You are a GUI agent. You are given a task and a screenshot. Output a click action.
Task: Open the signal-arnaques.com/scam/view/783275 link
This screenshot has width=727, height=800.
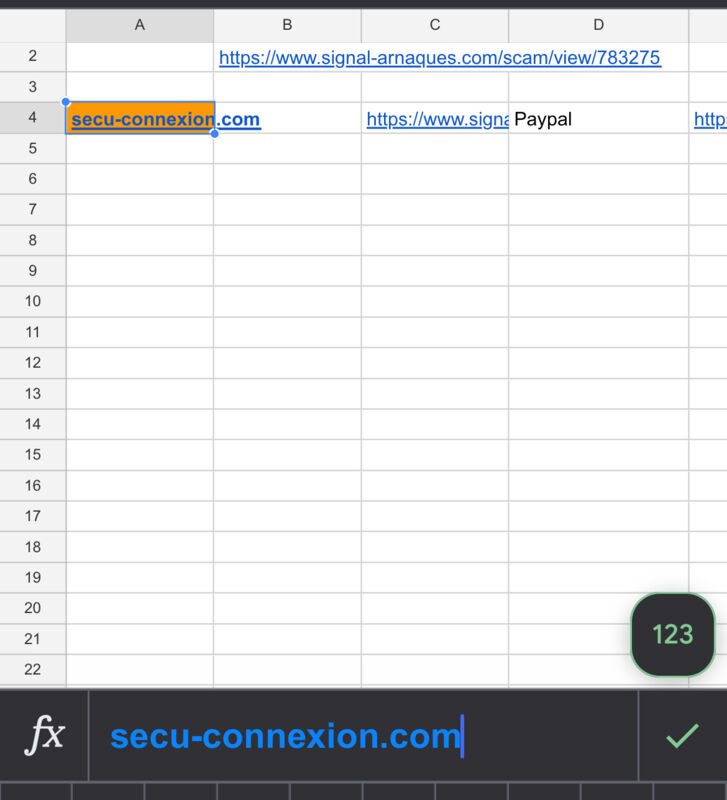click(x=440, y=58)
